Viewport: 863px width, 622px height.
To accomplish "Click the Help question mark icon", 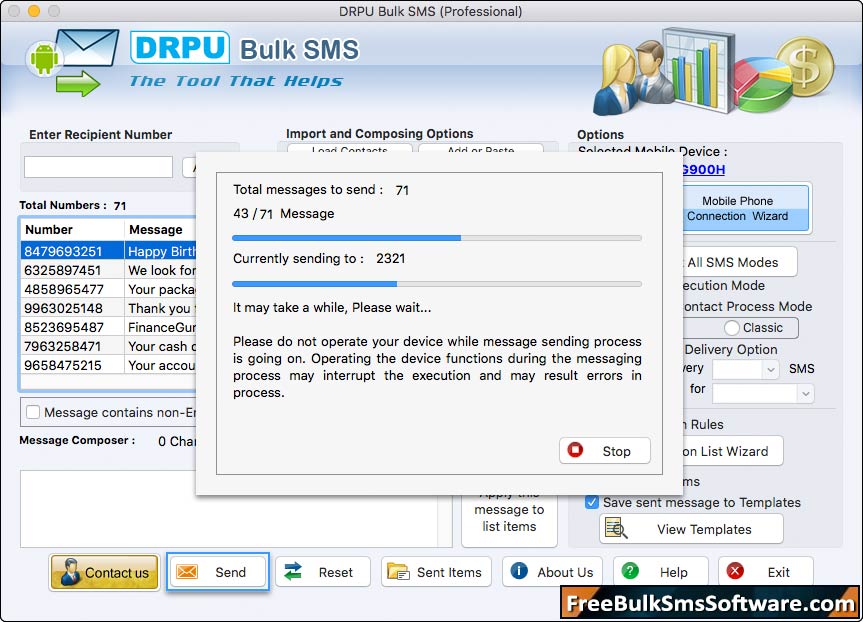I will 630,571.
